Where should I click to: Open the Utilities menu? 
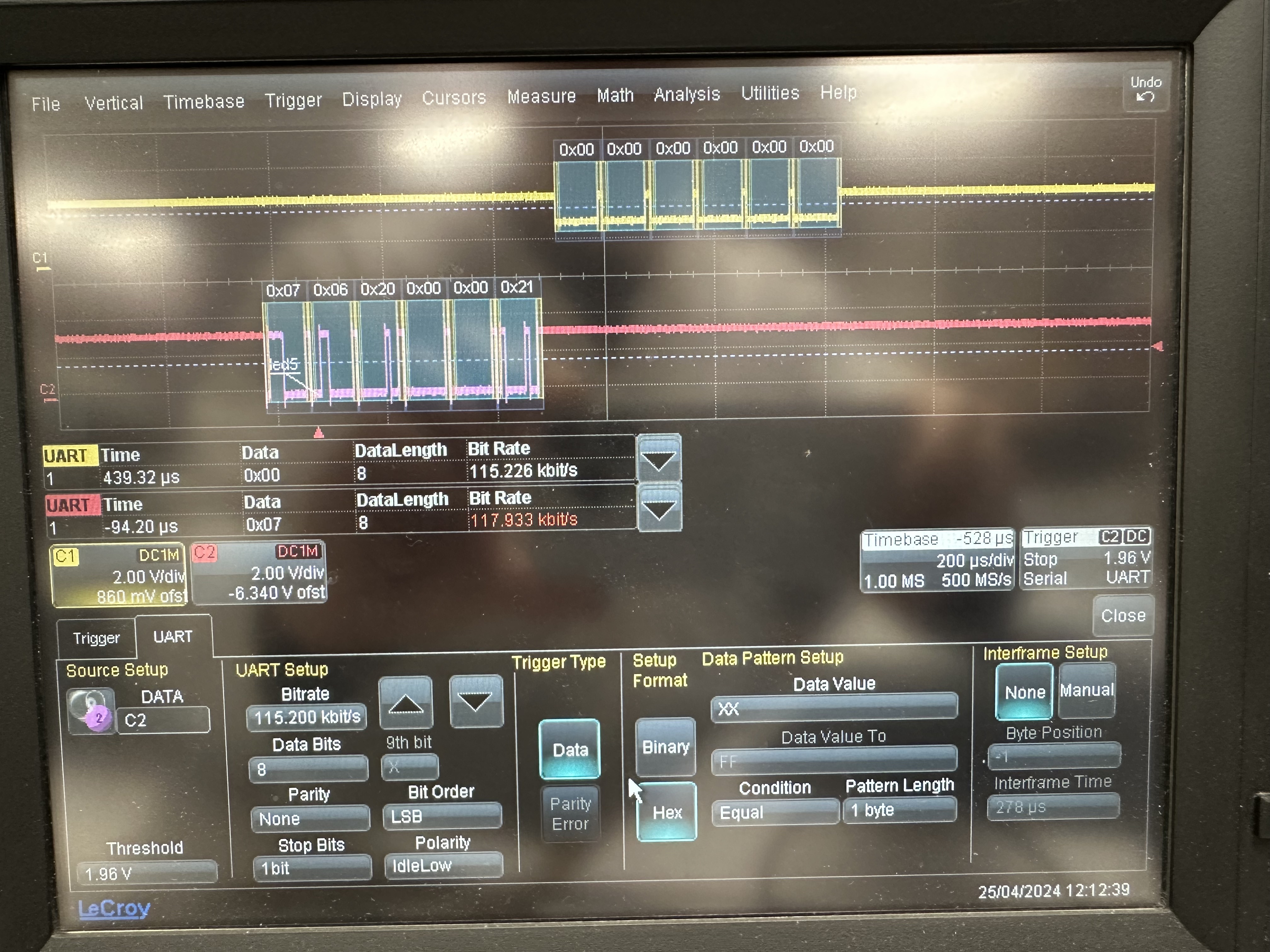(770, 93)
